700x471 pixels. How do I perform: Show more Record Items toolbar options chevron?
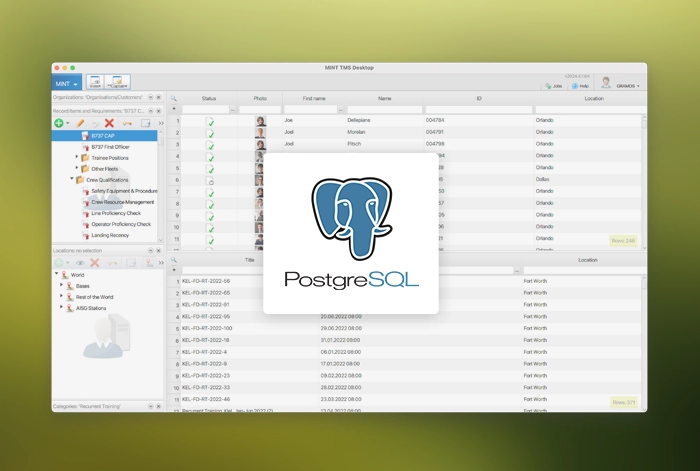click(161, 123)
